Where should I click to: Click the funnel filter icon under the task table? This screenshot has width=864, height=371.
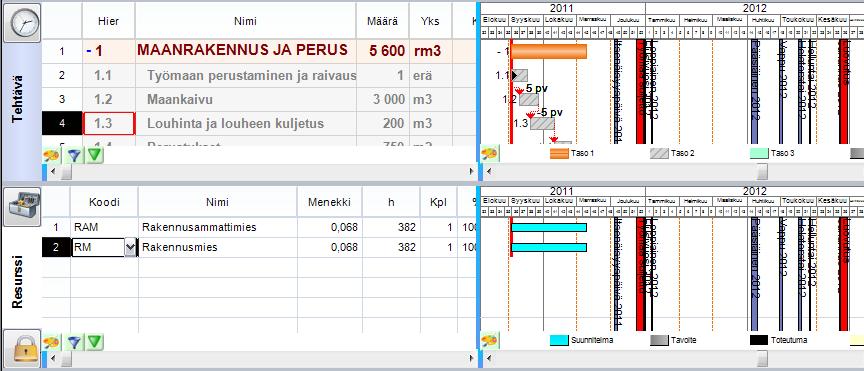(x=73, y=155)
